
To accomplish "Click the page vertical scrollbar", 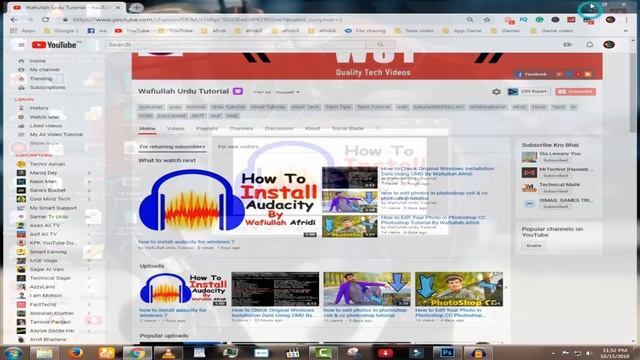I will tap(633, 93).
